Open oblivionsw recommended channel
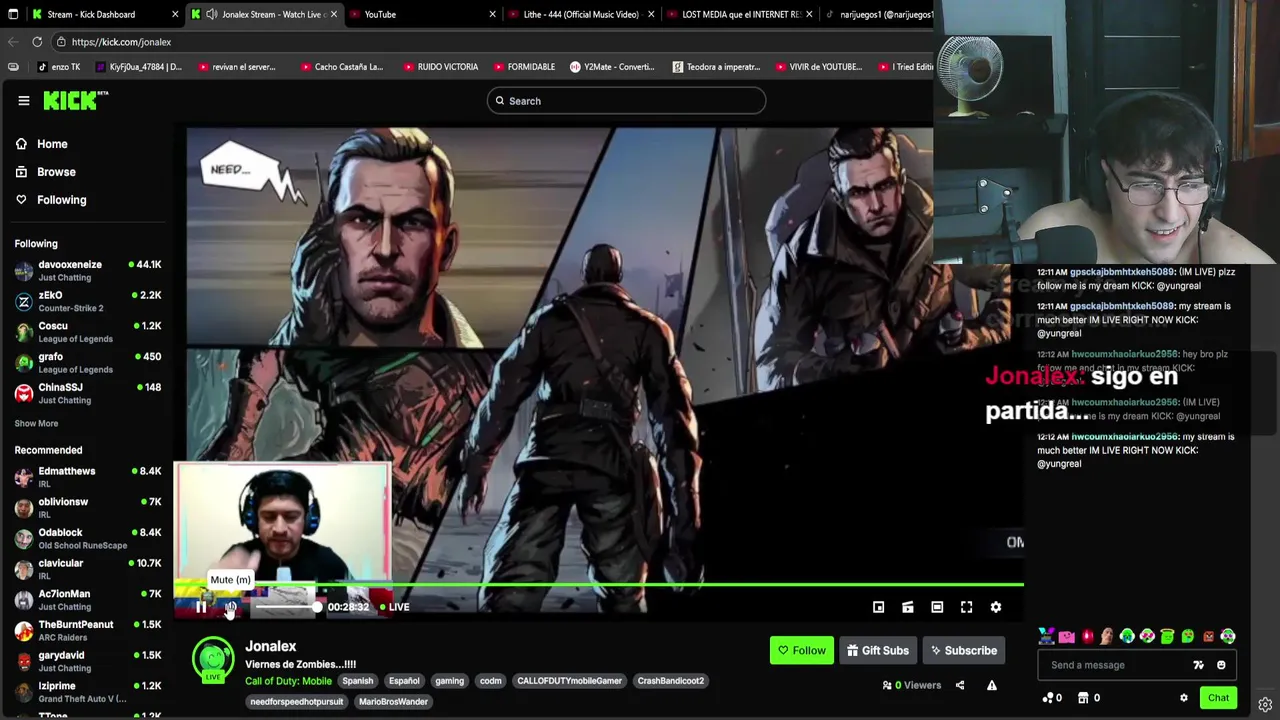 pyautogui.click(x=88, y=508)
